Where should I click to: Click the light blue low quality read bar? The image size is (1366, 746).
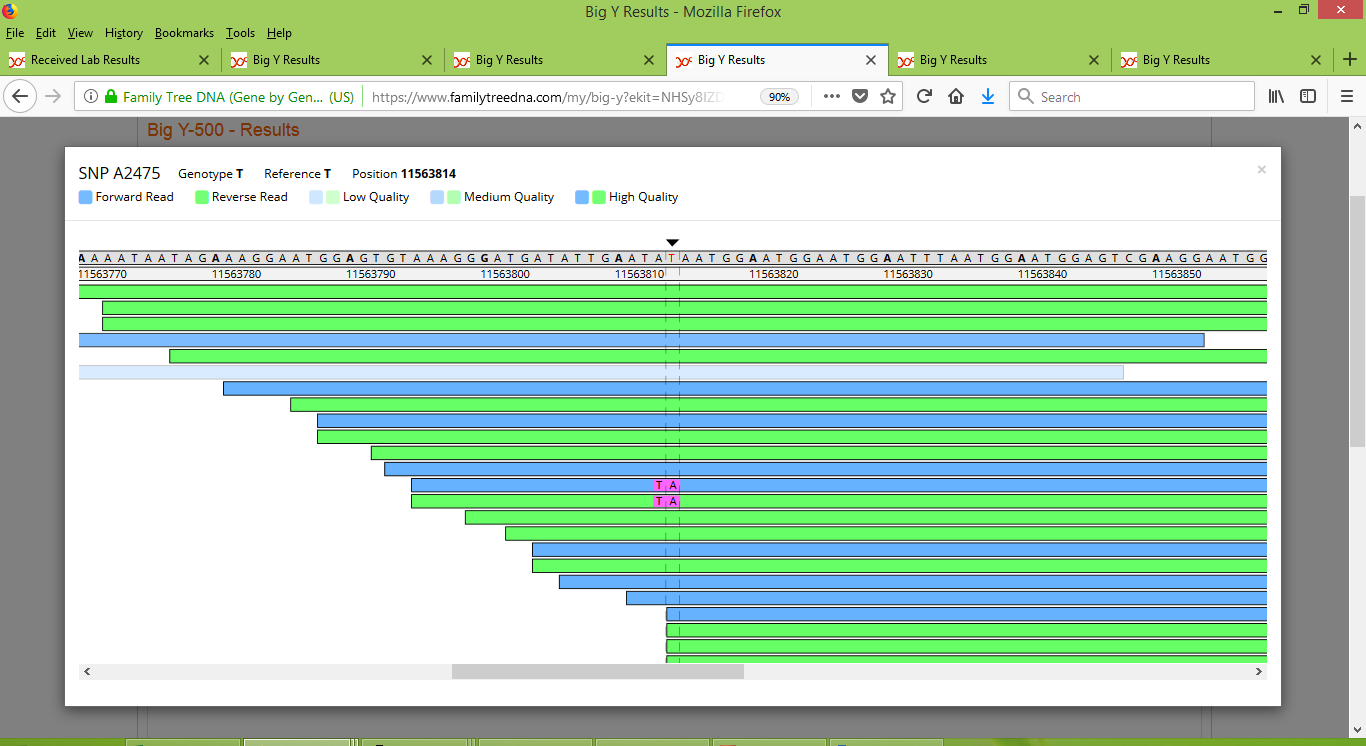pyautogui.click(x=601, y=372)
